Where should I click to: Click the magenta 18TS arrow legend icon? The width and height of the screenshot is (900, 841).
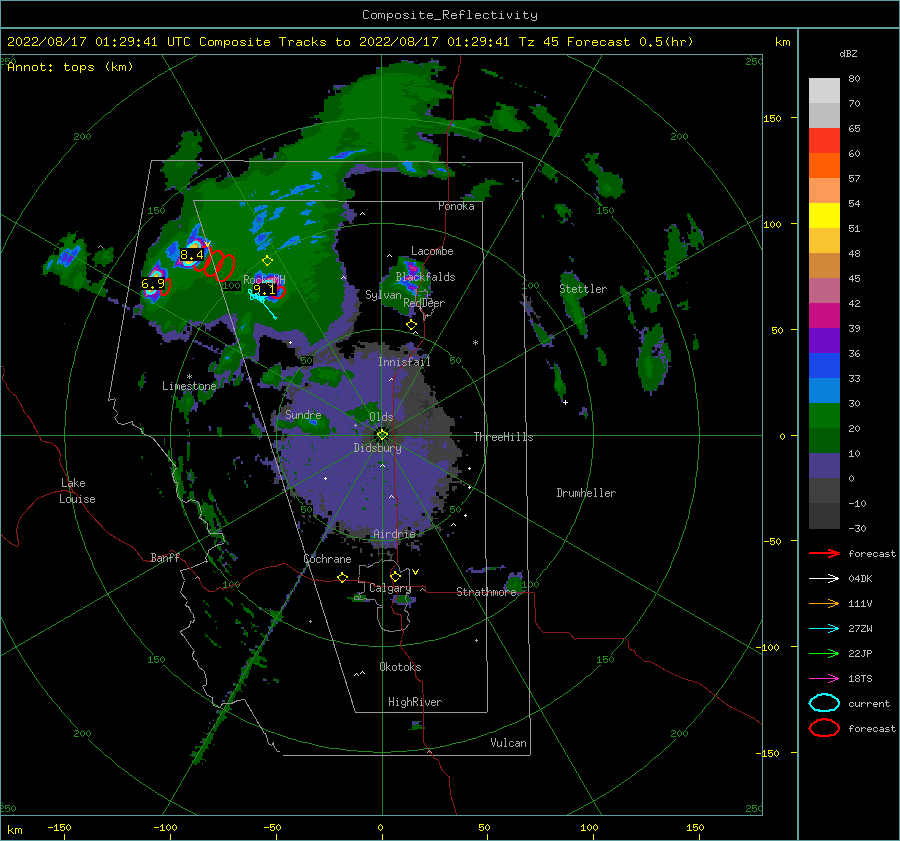point(824,679)
